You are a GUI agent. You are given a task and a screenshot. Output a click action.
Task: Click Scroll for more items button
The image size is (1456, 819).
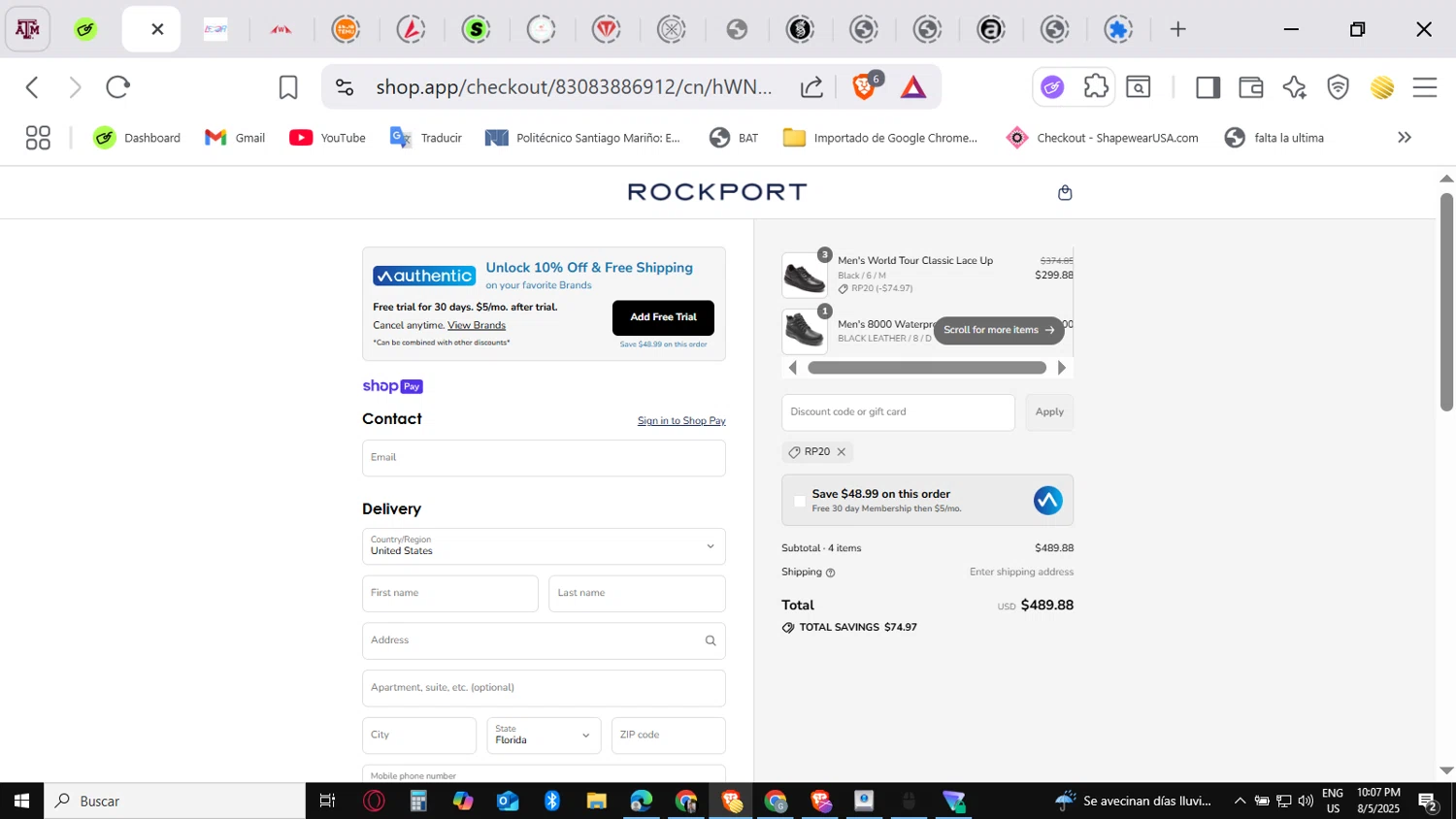click(999, 330)
